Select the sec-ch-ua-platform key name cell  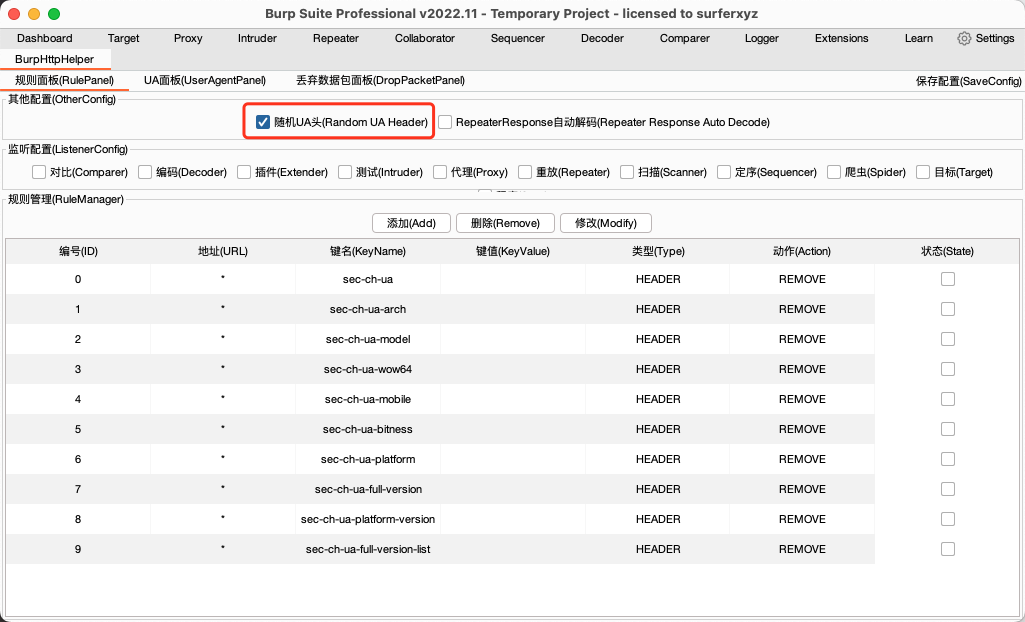point(368,459)
